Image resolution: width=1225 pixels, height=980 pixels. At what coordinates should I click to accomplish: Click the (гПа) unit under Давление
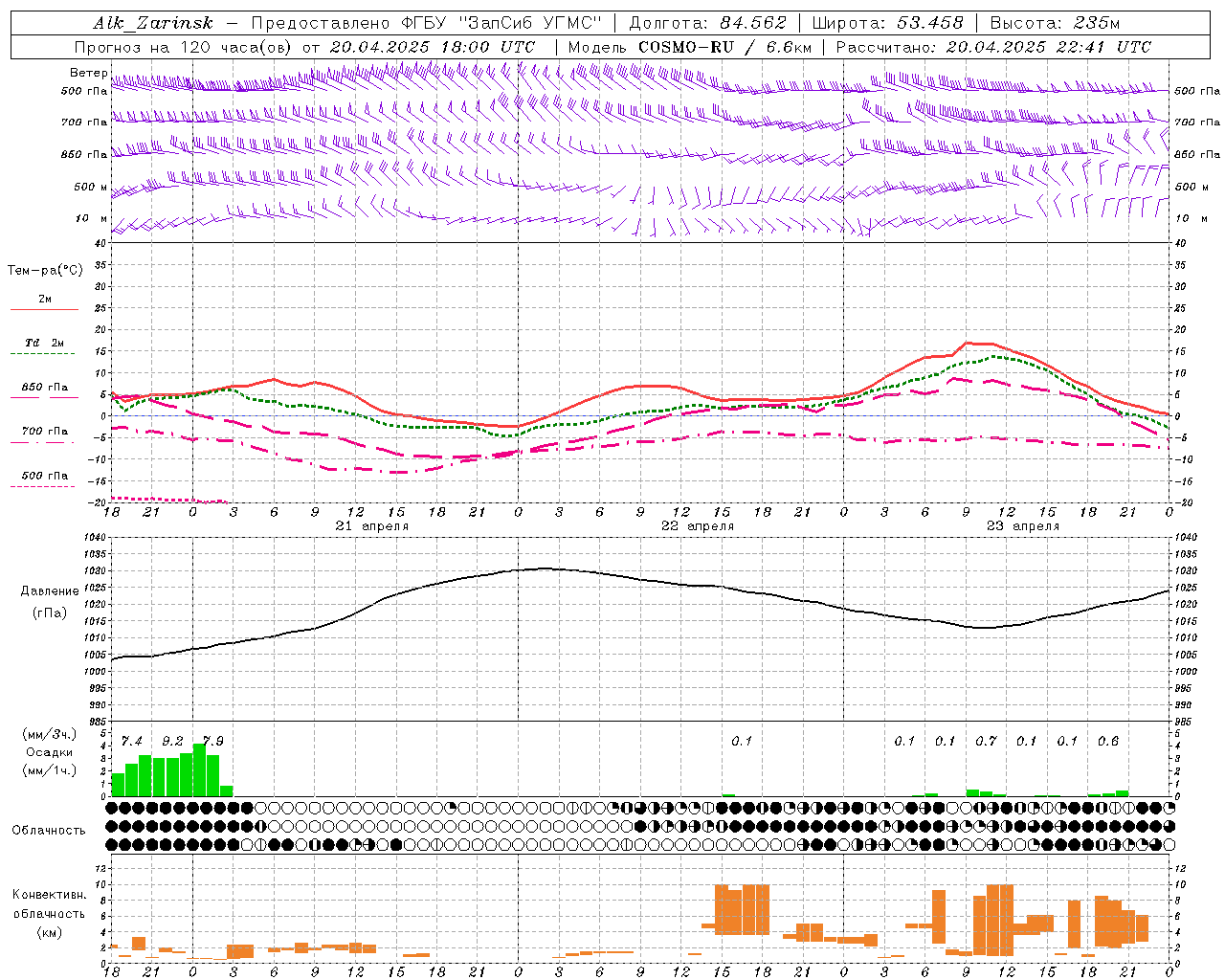tap(50, 613)
